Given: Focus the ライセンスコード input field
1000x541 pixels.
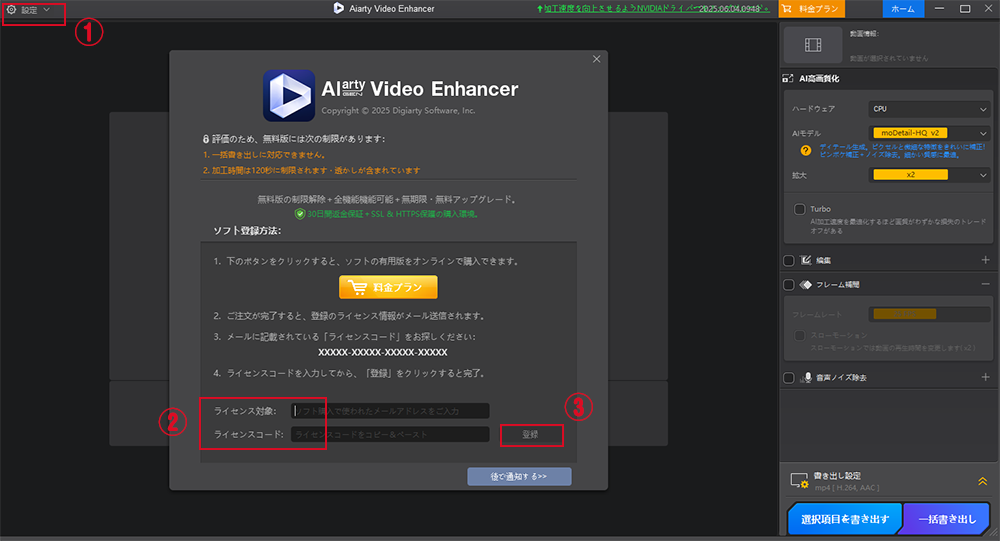Looking at the screenshot, I should pyautogui.click(x=390, y=434).
